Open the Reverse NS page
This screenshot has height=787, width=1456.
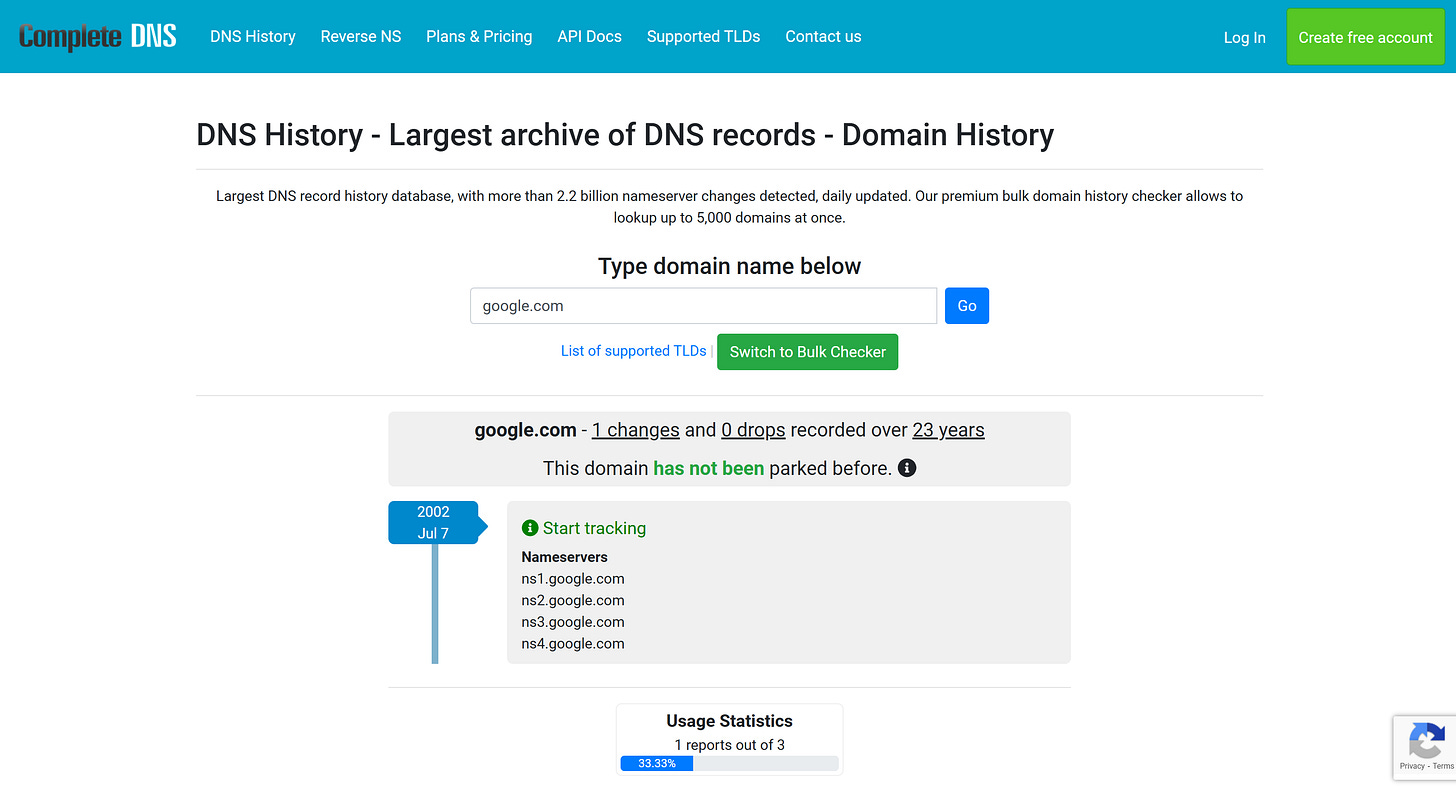point(361,36)
